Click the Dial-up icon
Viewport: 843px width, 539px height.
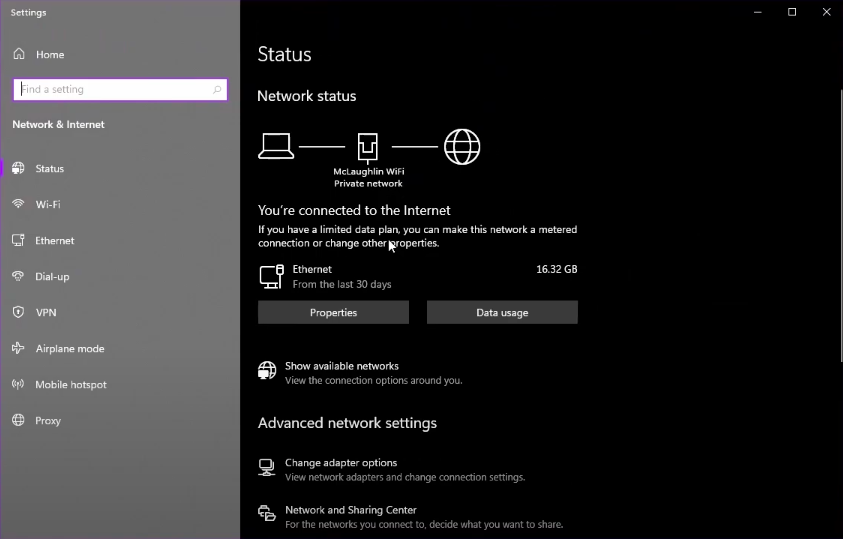click(18, 276)
